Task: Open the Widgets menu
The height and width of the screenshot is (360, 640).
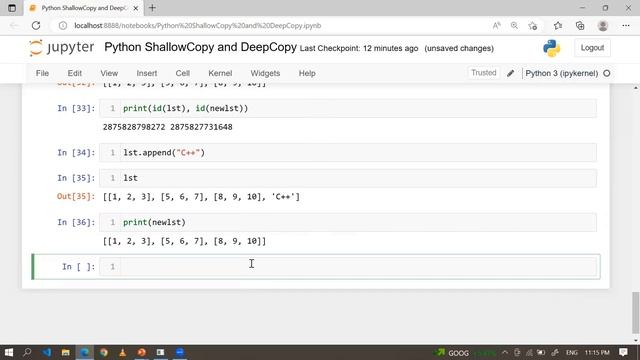Action: point(265,73)
